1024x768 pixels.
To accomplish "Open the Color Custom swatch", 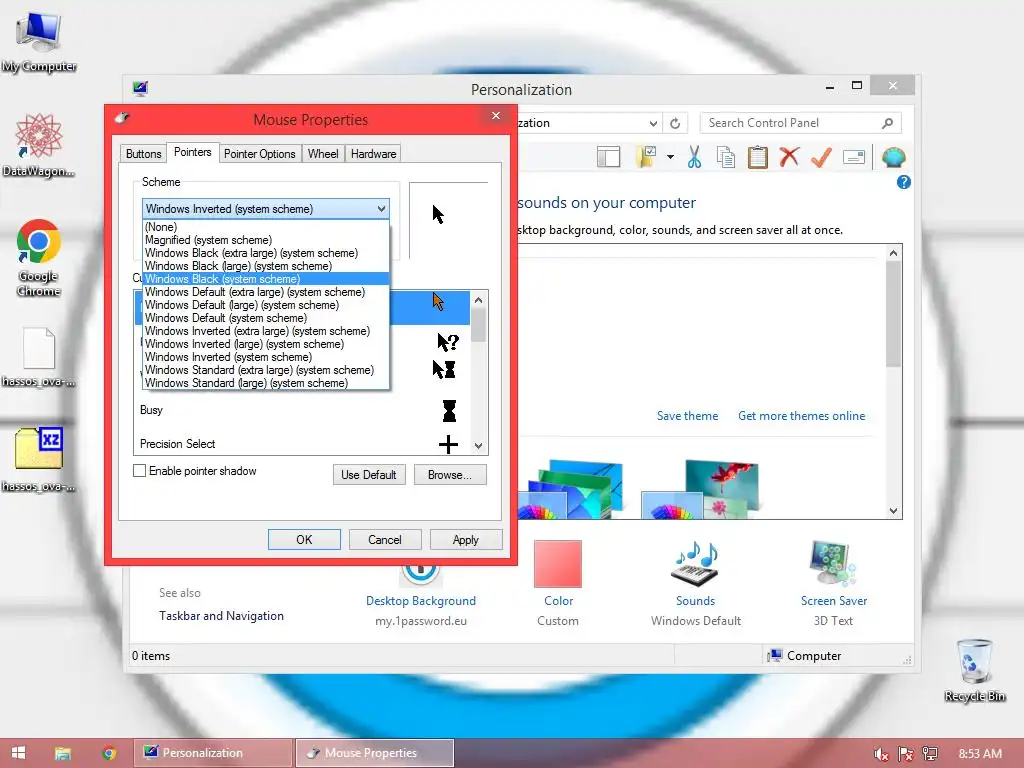I will point(558,564).
